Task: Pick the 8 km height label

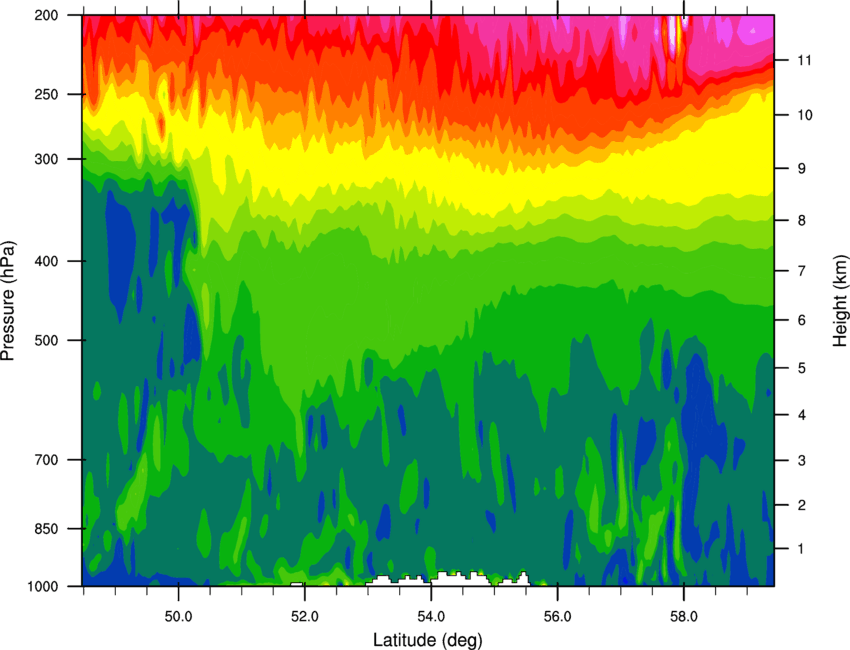Action: (801, 221)
